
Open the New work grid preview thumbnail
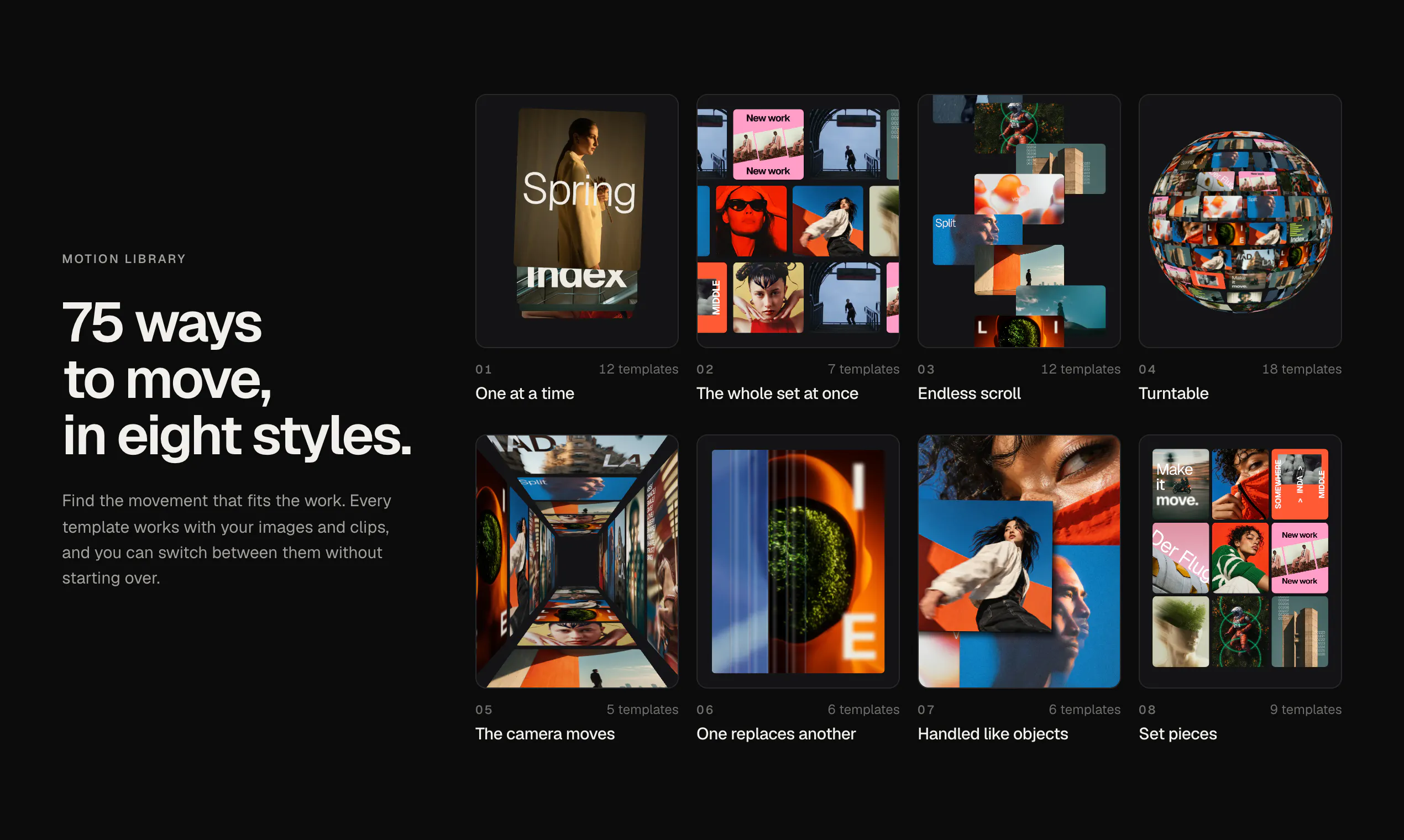(x=798, y=221)
